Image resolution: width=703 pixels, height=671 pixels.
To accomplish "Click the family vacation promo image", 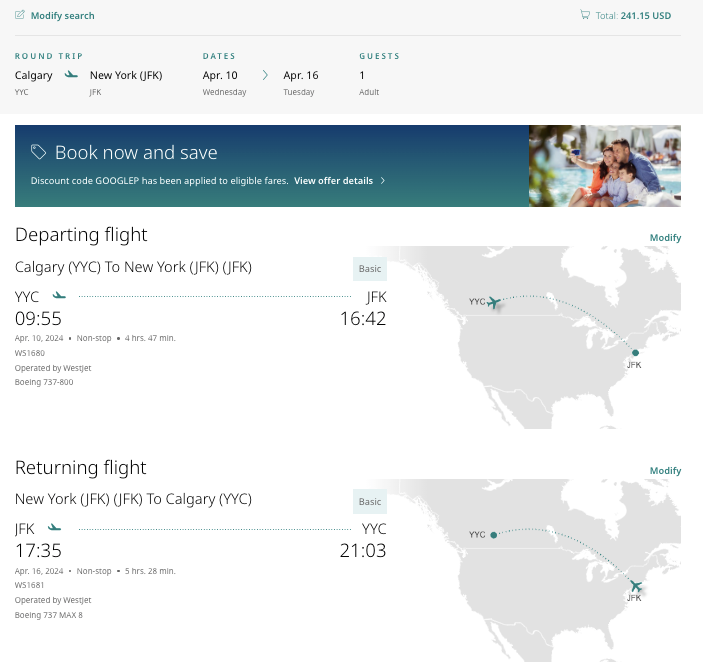I will [604, 166].
